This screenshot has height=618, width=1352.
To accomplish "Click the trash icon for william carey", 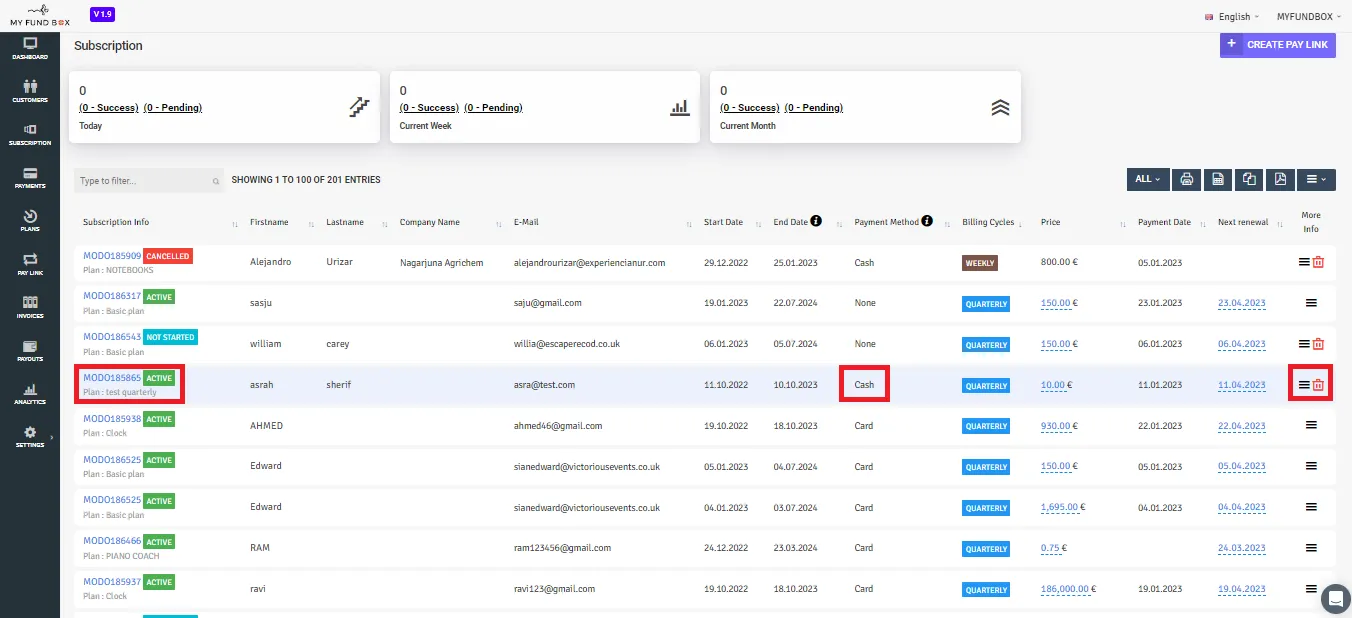I will pyautogui.click(x=1318, y=344).
